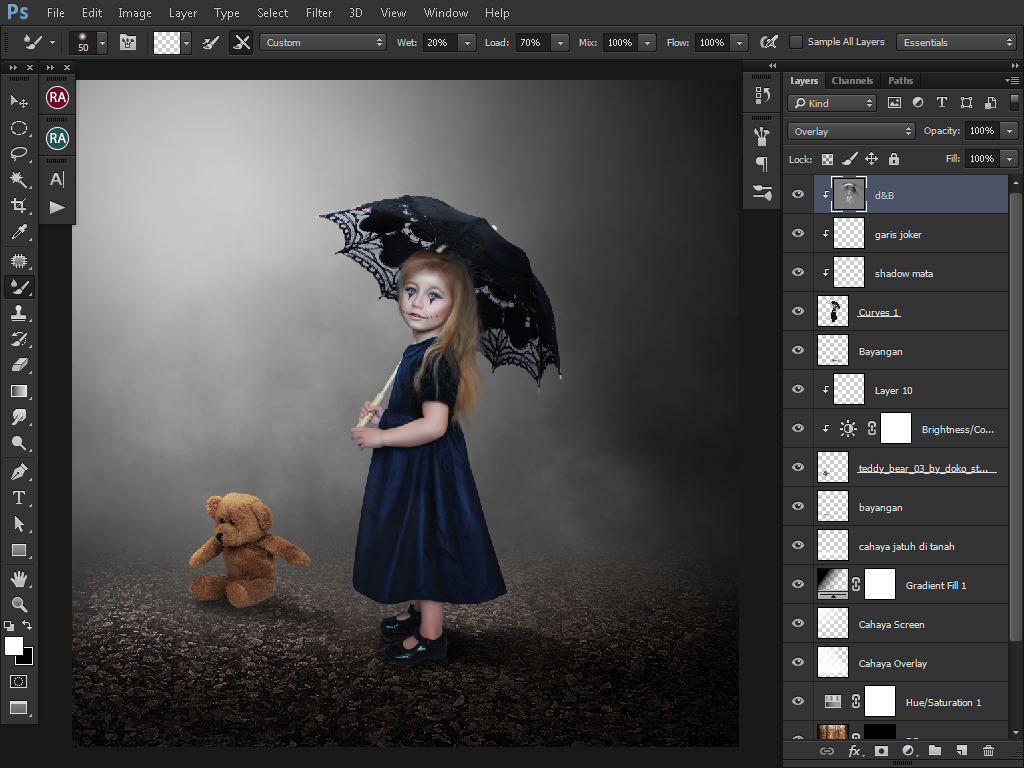
Task: Open the Essentials workspace dropdown
Action: click(956, 42)
